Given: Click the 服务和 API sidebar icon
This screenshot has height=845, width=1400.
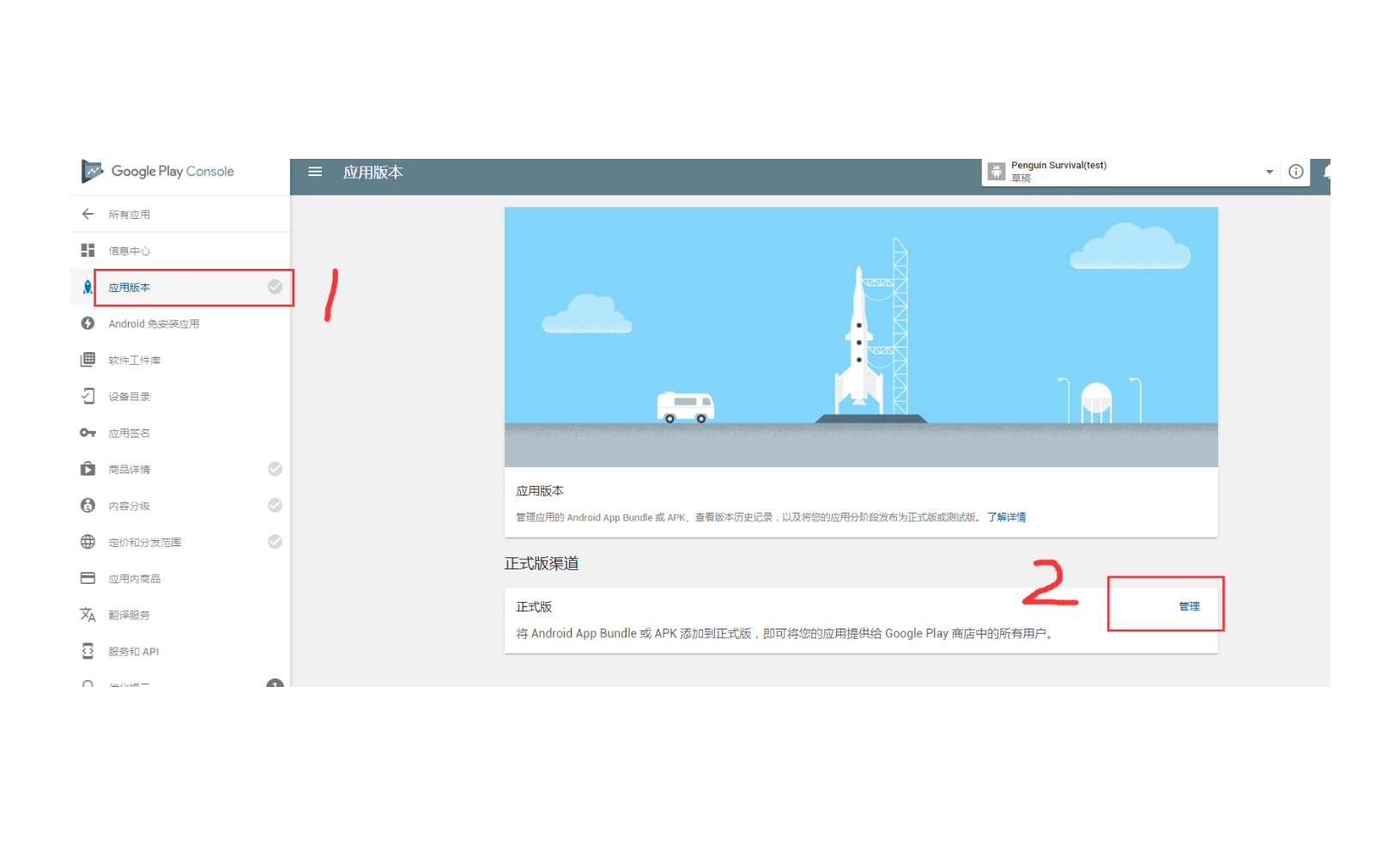Looking at the screenshot, I should pyautogui.click(x=88, y=651).
